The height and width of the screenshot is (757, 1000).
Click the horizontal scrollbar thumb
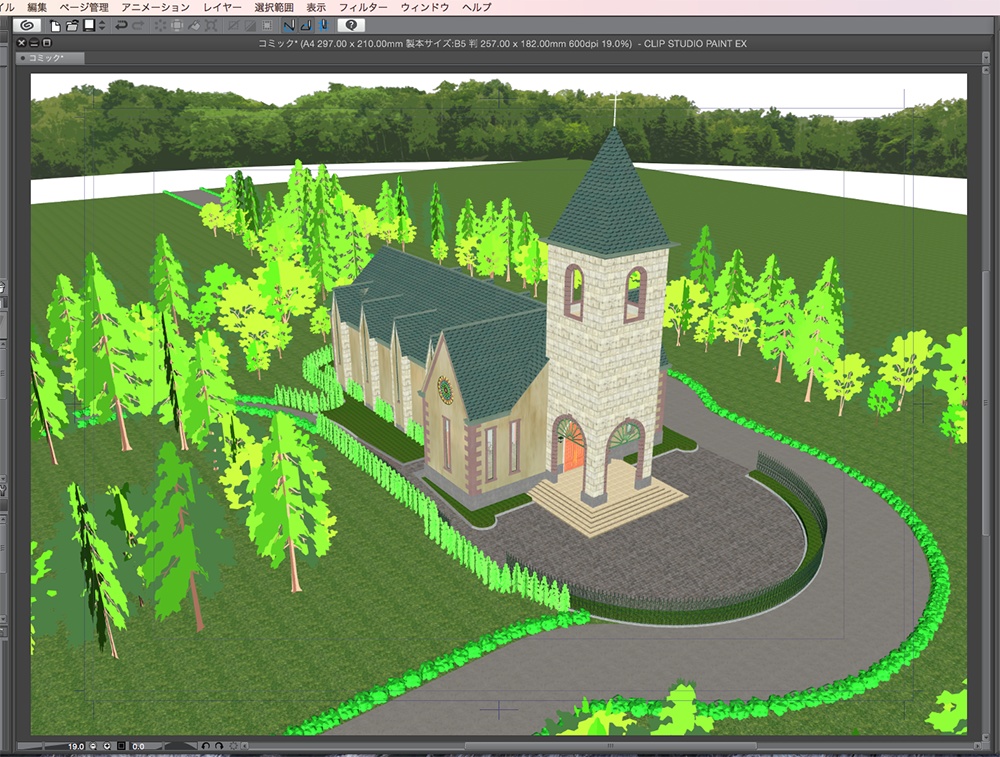[610, 746]
